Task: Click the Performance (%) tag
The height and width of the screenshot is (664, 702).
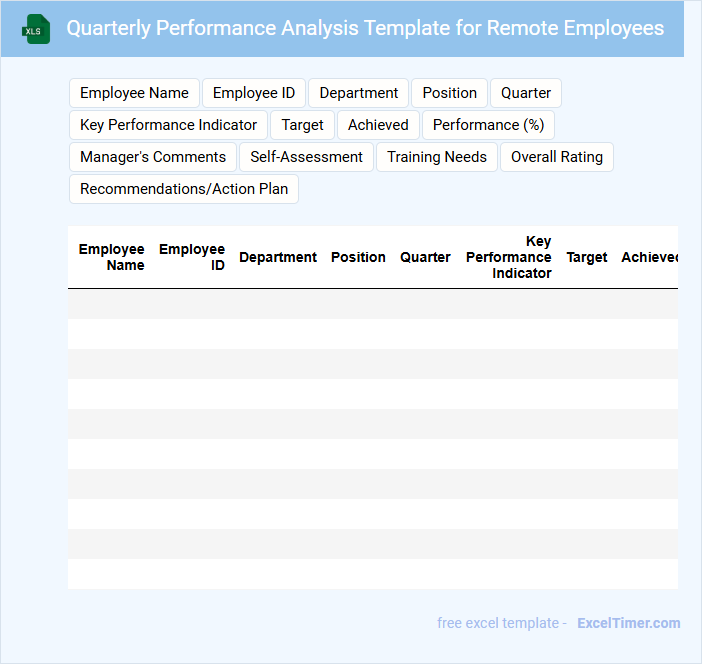Action: (x=488, y=125)
